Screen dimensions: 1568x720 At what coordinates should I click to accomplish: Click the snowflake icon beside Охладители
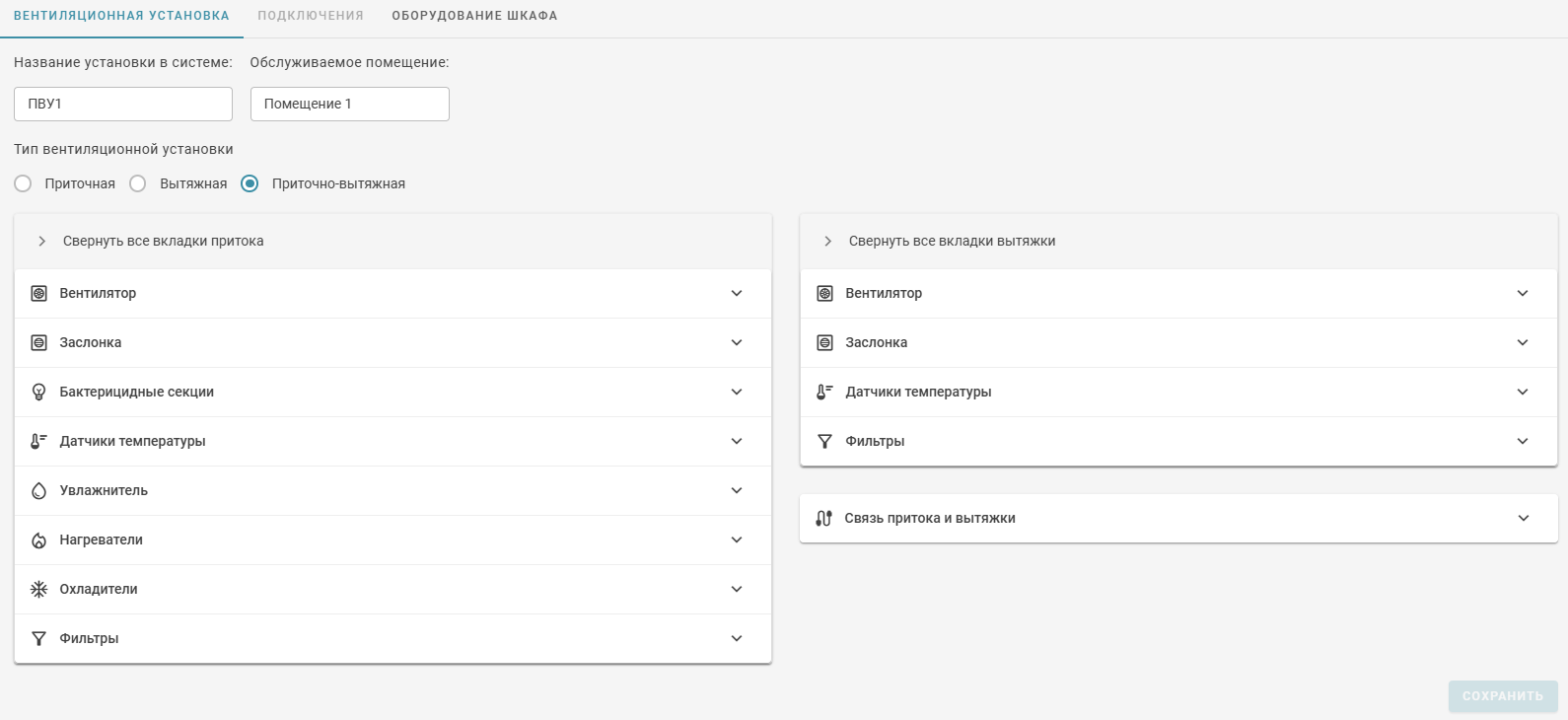click(x=38, y=589)
